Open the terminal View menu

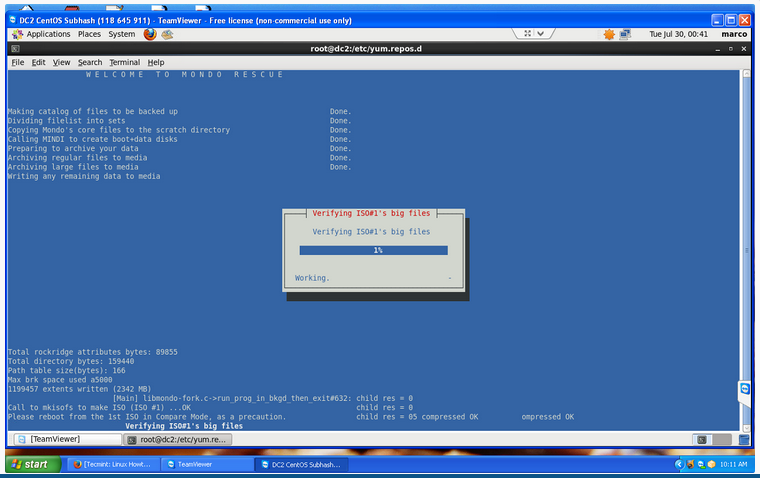pos(61,62)
